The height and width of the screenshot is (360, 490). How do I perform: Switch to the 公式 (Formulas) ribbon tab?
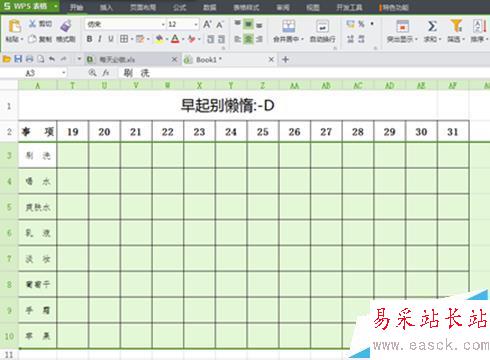pos(180,7)
